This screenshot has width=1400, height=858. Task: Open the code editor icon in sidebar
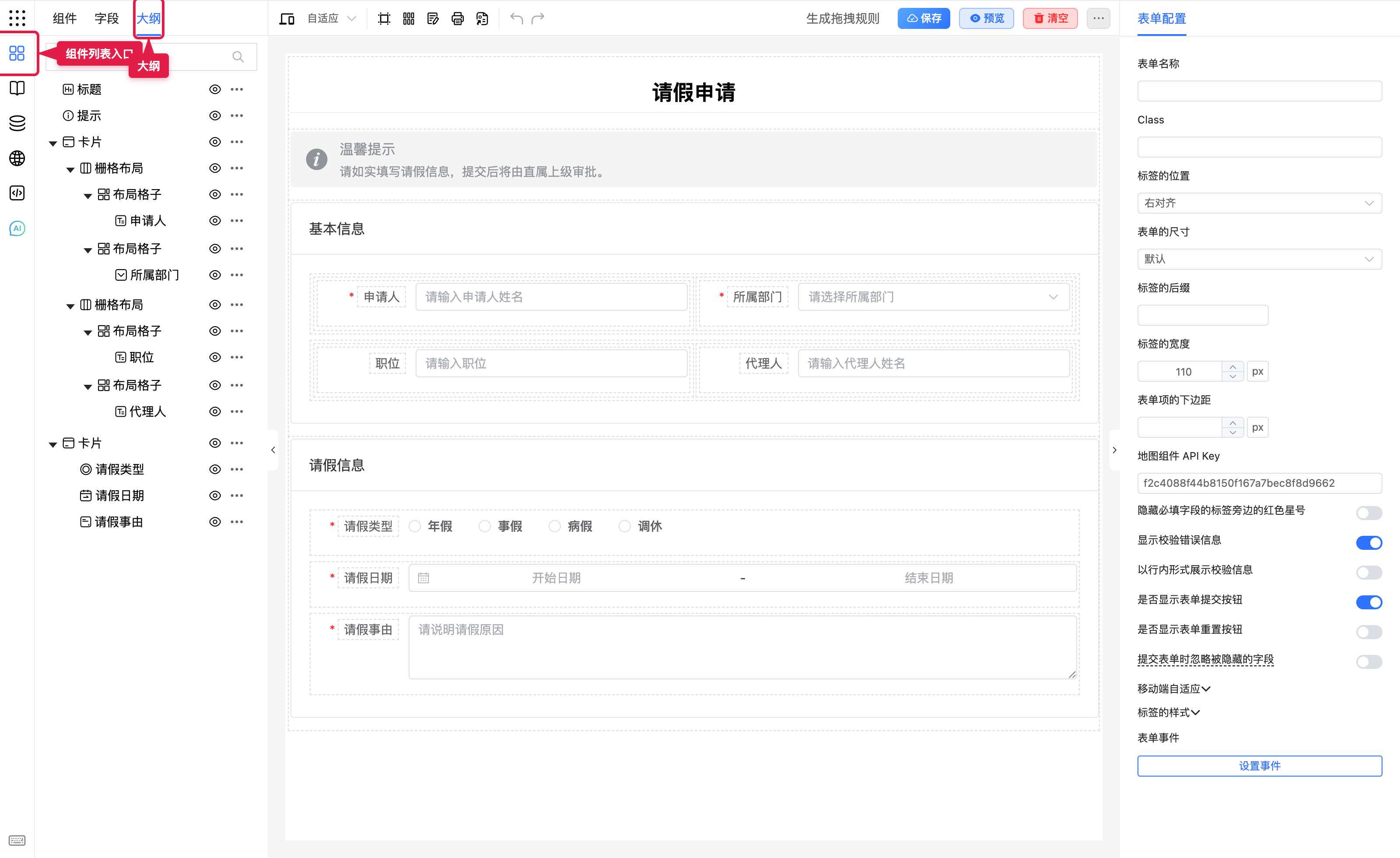[17, 193]
